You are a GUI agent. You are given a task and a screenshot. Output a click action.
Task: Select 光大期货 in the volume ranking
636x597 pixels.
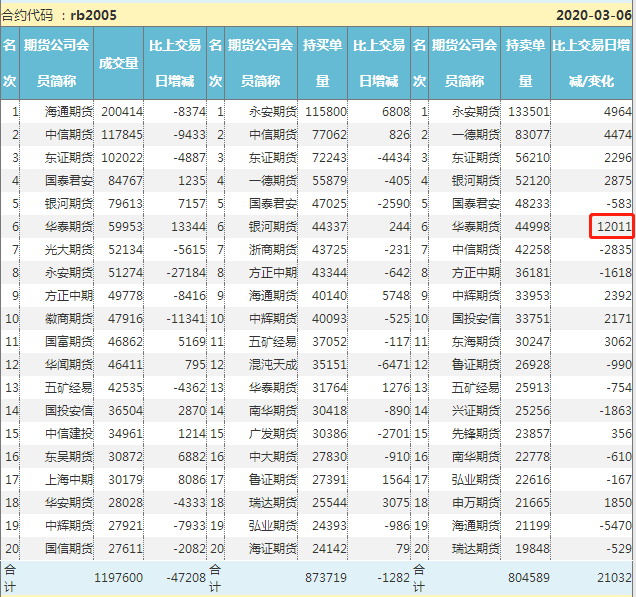(x=69, y=250)
